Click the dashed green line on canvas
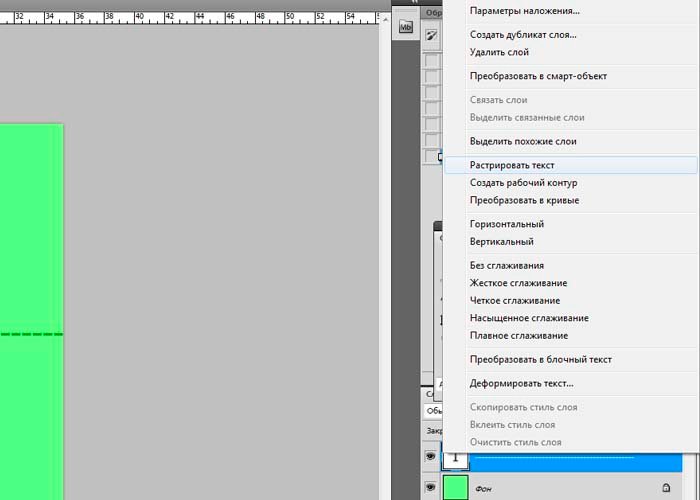Screen dimensions: 700x500 32,334
